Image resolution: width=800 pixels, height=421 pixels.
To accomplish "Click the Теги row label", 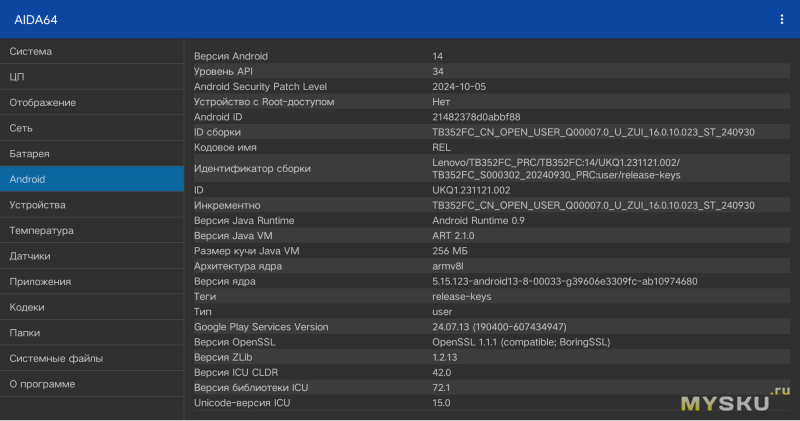I will pos(205,296).
